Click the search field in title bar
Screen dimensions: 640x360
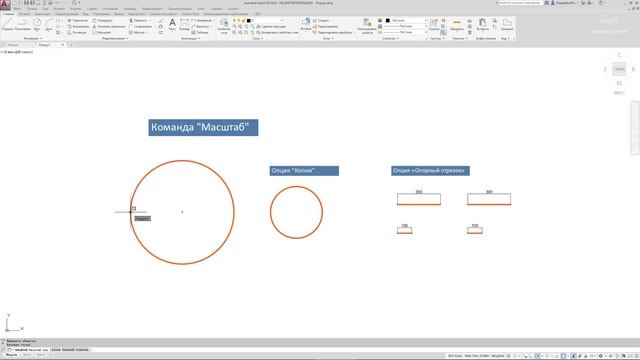520,3
